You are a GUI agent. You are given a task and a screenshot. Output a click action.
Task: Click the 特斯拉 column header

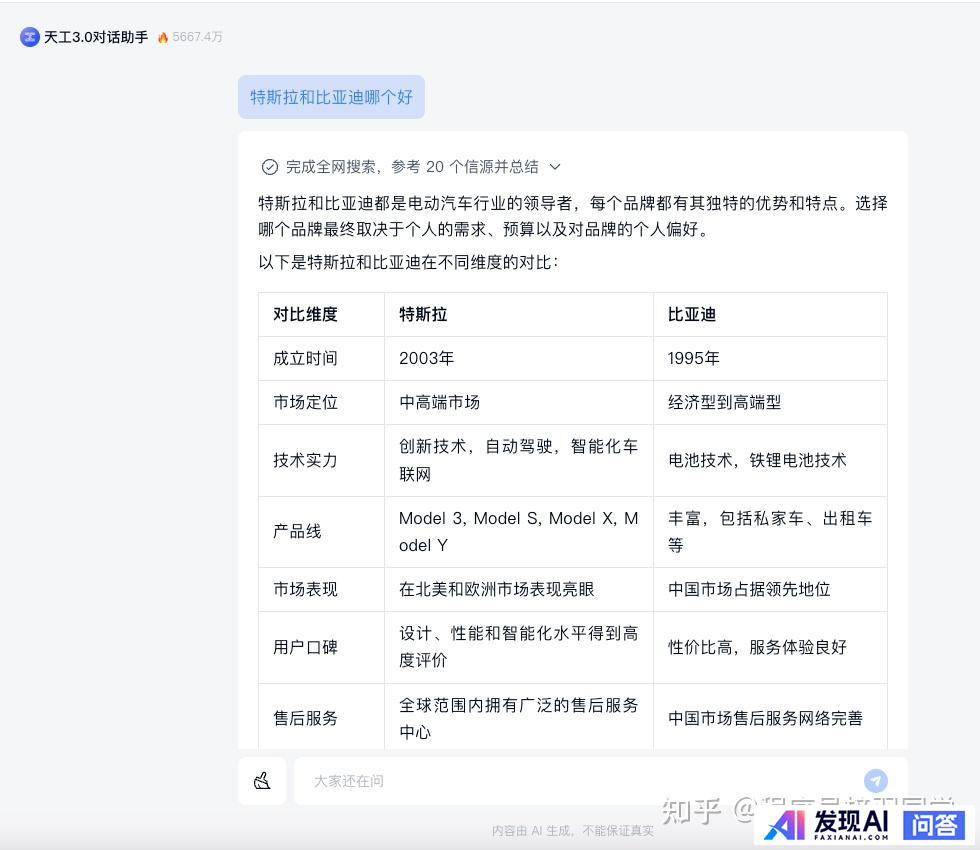pyautogui.click(x=423, y=314)
